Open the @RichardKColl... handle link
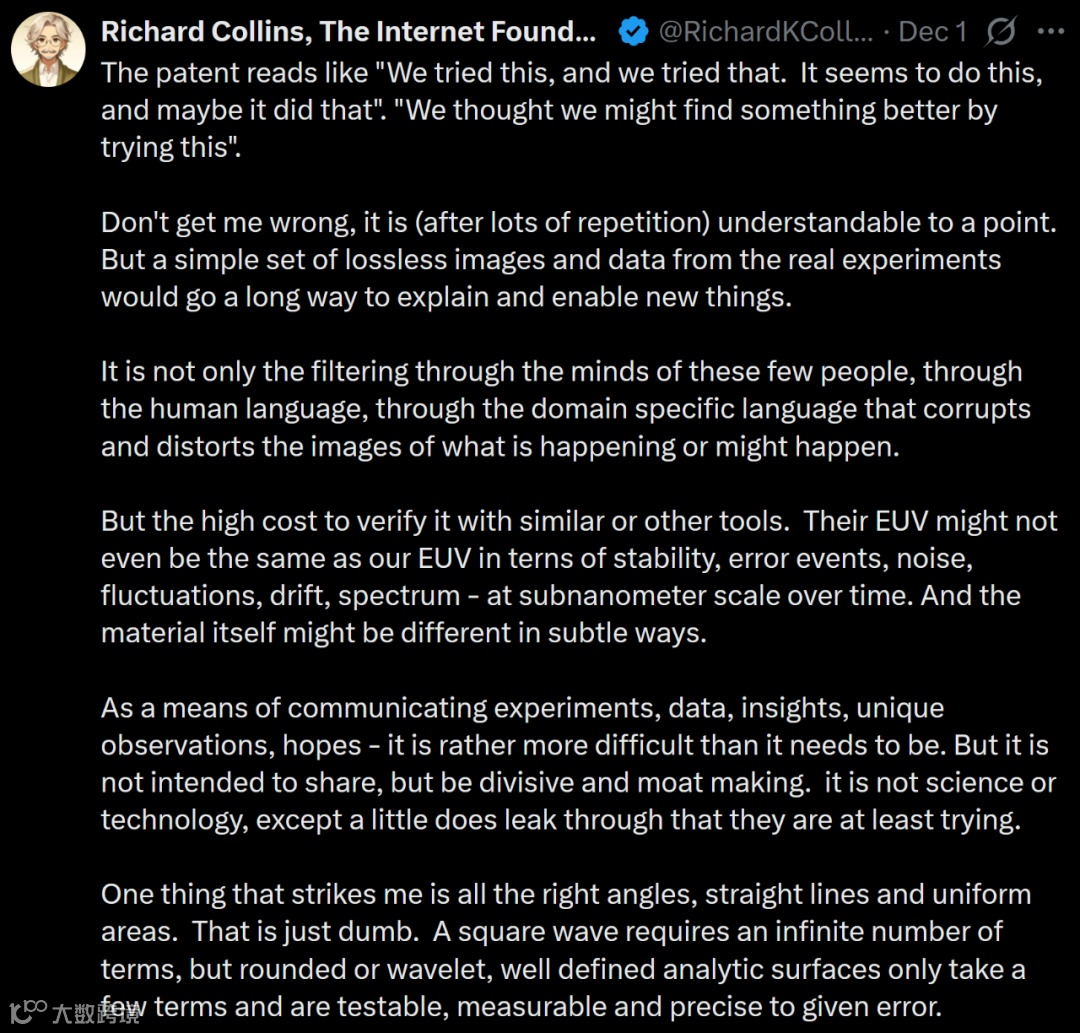Image resolution: width=1080 pixels, height=1033 pixels. click(765, 32)
